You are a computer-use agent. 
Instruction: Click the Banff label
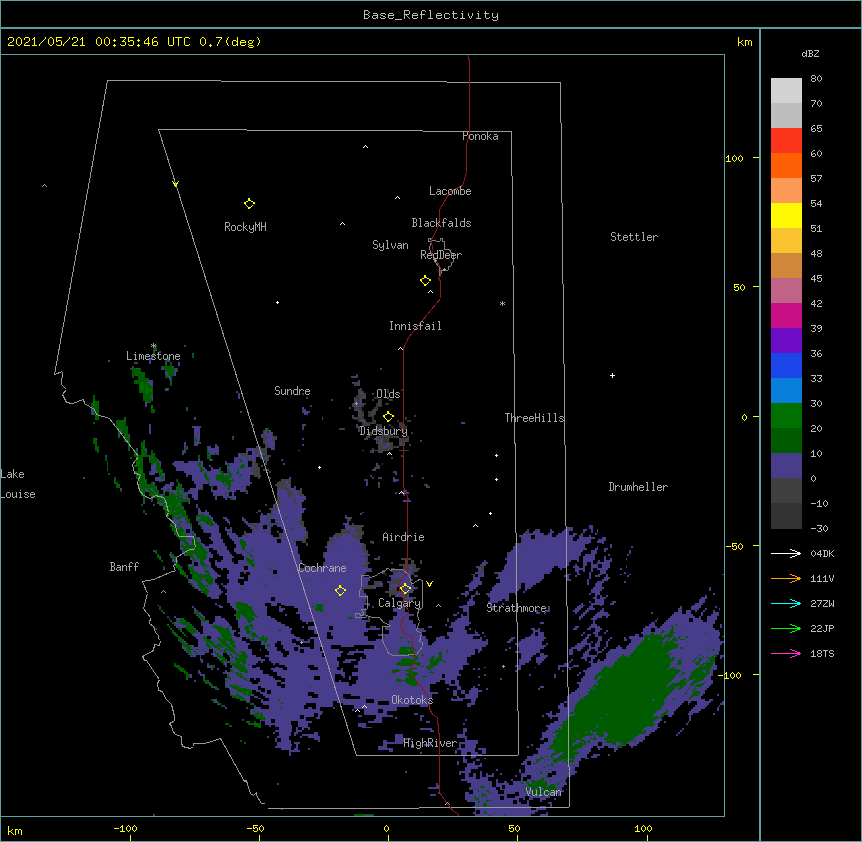[x=124, y=567]
